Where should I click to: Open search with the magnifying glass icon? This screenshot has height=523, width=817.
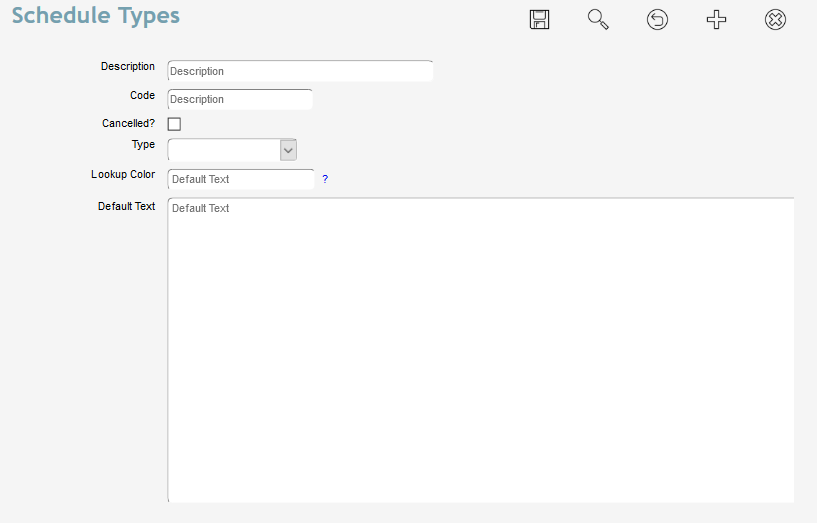click(598, 20)
